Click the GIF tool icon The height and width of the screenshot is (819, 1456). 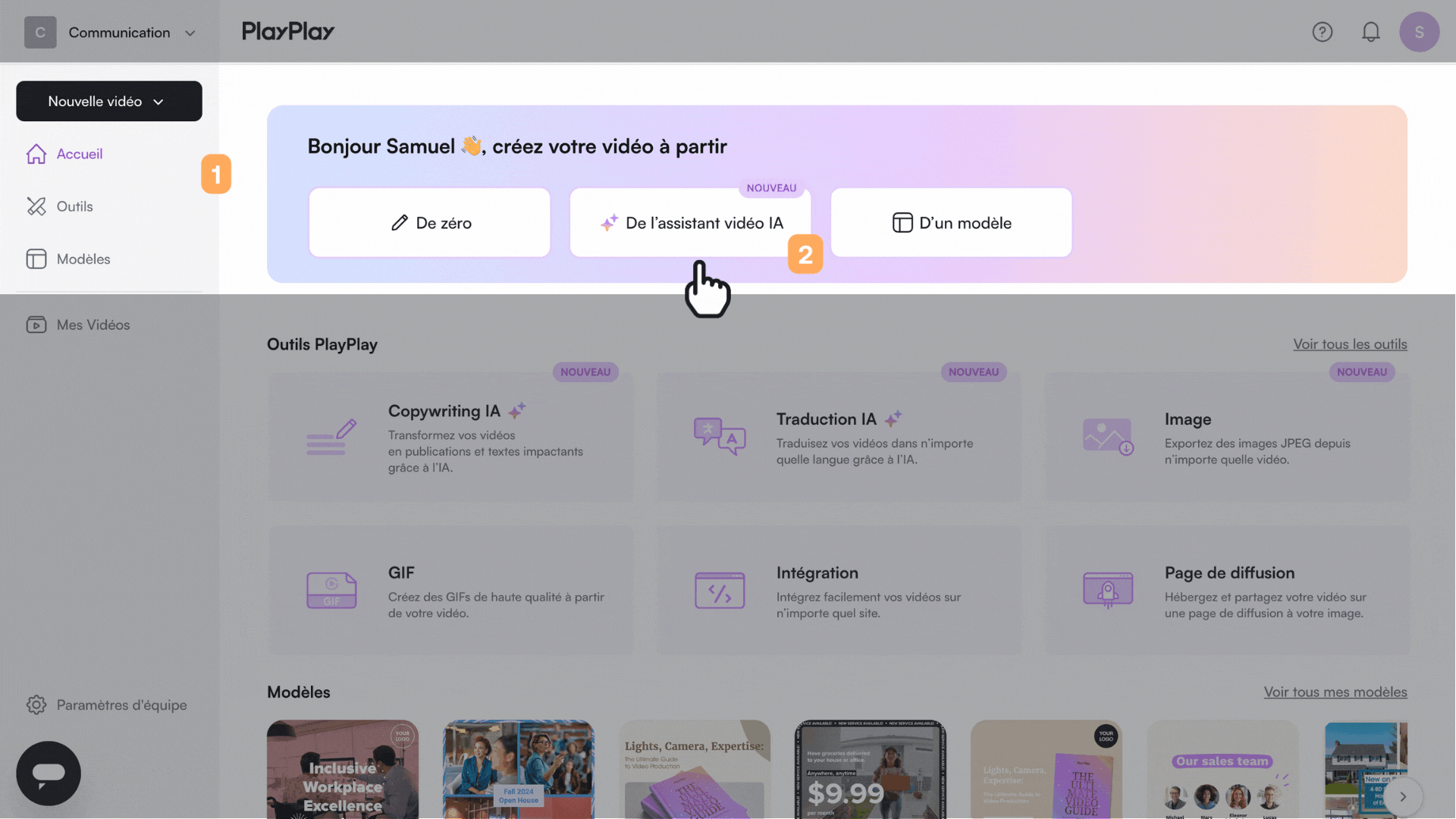pos(331,590)
